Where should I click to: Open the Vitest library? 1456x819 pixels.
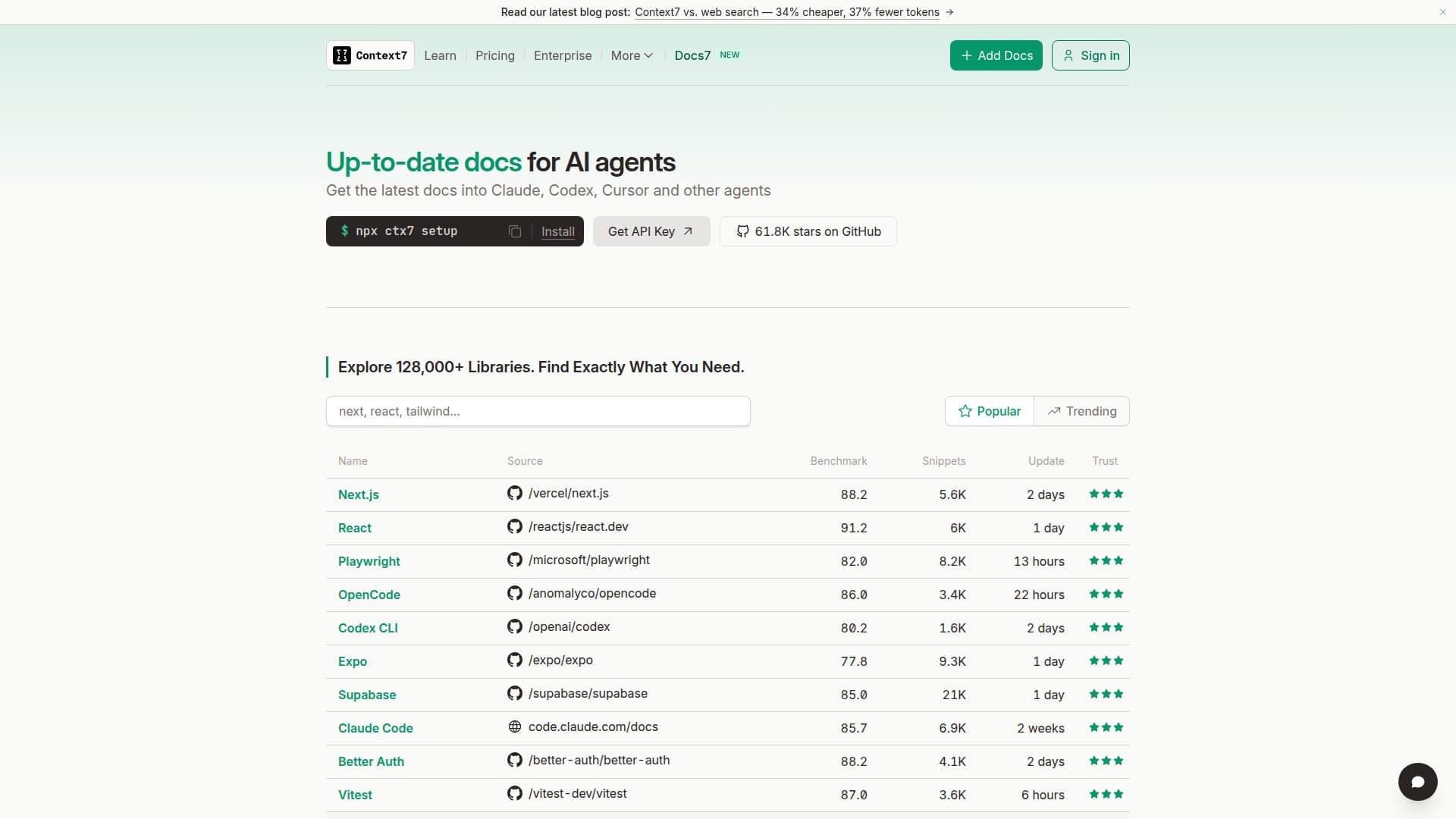tap(355, 795)
